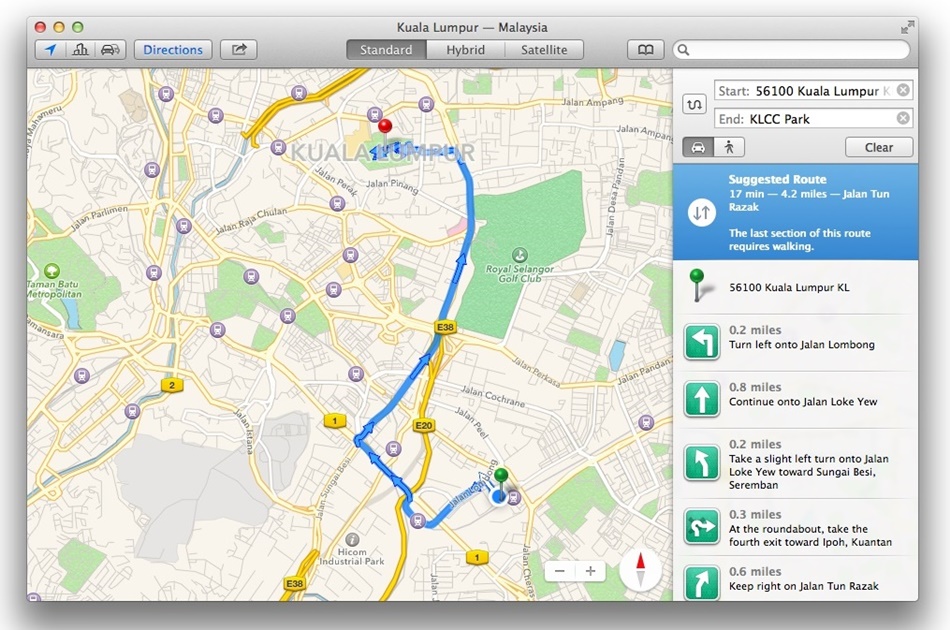Click the E38 highway shield near golf club
Viewport: 950px width, 630px height.
coord(445,327)
